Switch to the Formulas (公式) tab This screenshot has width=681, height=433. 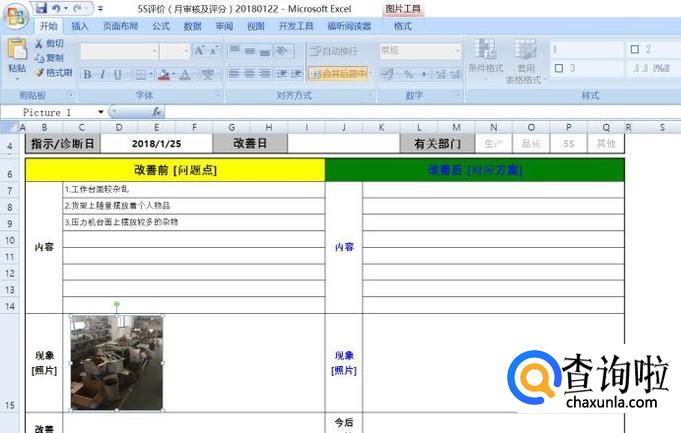tap(161, 26)
